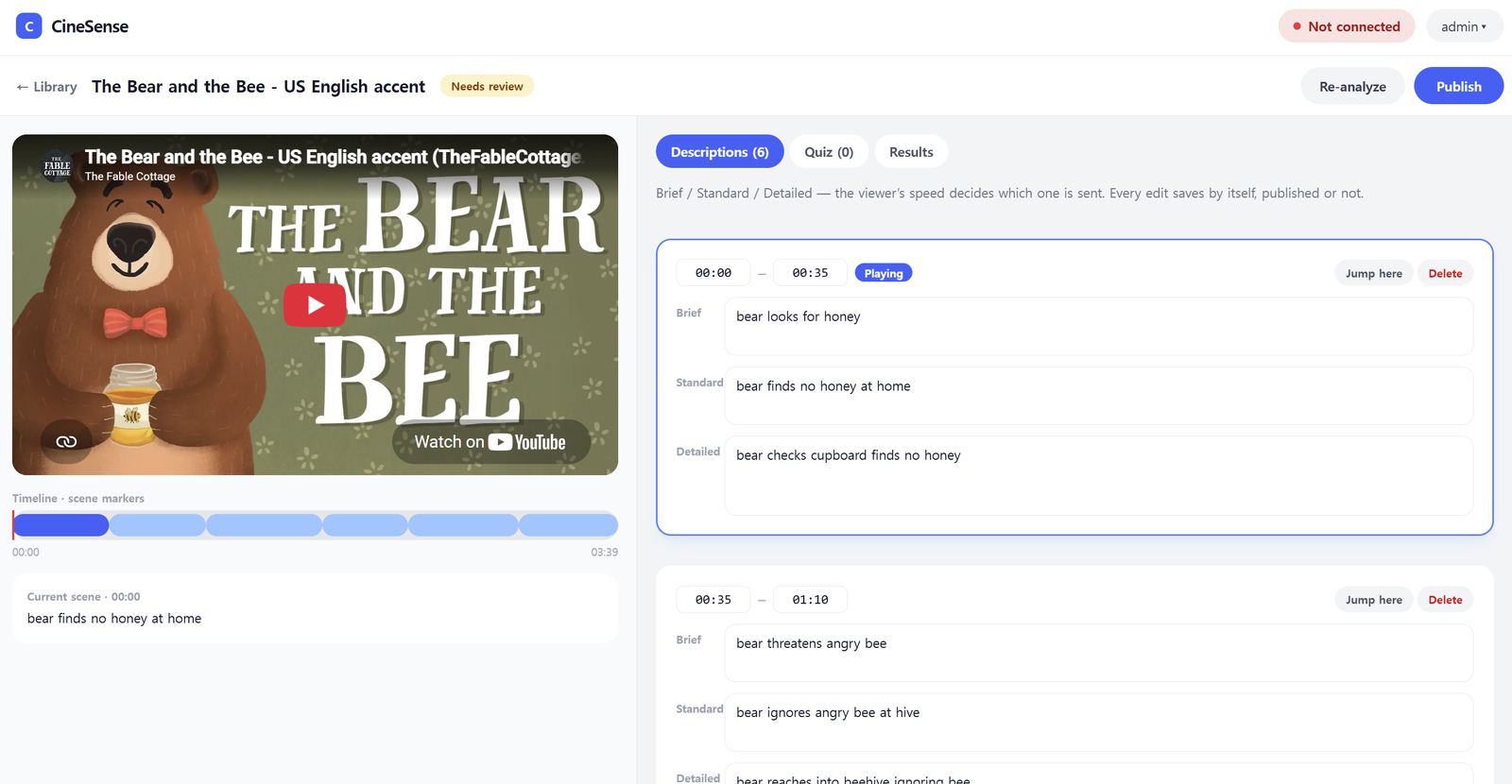Switch to Descriptions (6) tab
This screenshot has width=1512, height=784.
point(720,152)
